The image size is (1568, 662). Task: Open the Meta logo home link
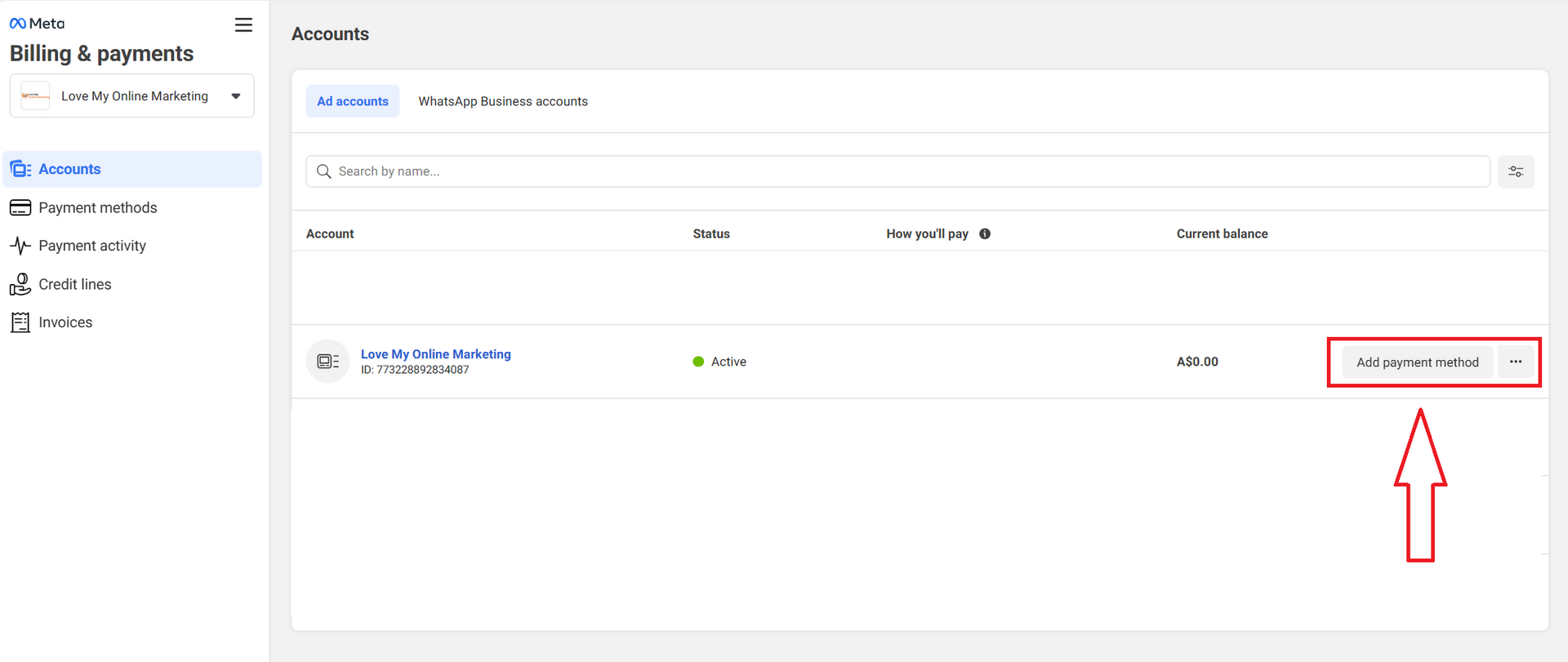tap(37, 24)
